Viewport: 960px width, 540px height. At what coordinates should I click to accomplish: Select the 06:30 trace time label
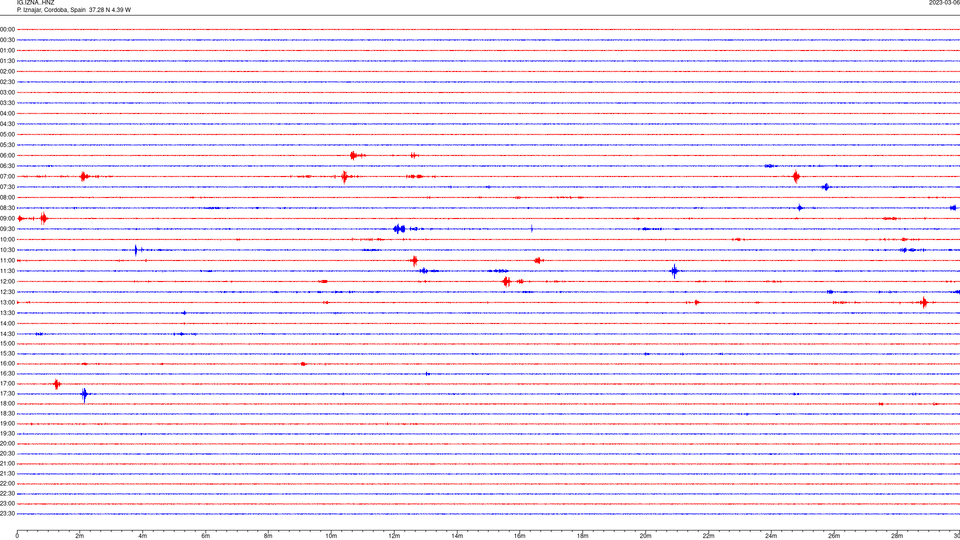pos(7,166)
